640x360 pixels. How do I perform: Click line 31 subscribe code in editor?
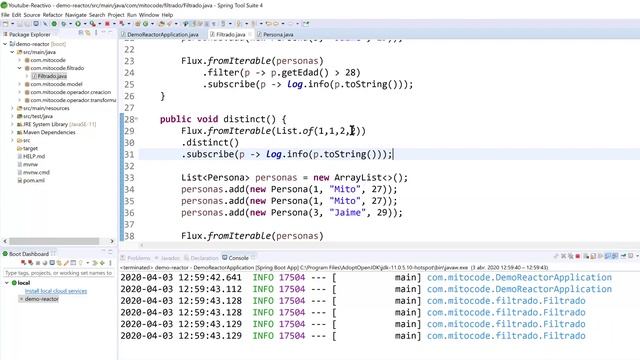(x=287, y=154)
